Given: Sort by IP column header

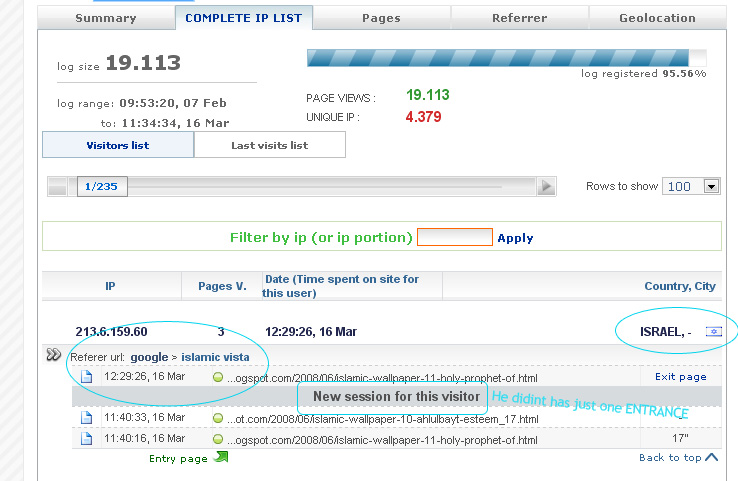Looking at the screenshot, I should click(x=110, y=286).
